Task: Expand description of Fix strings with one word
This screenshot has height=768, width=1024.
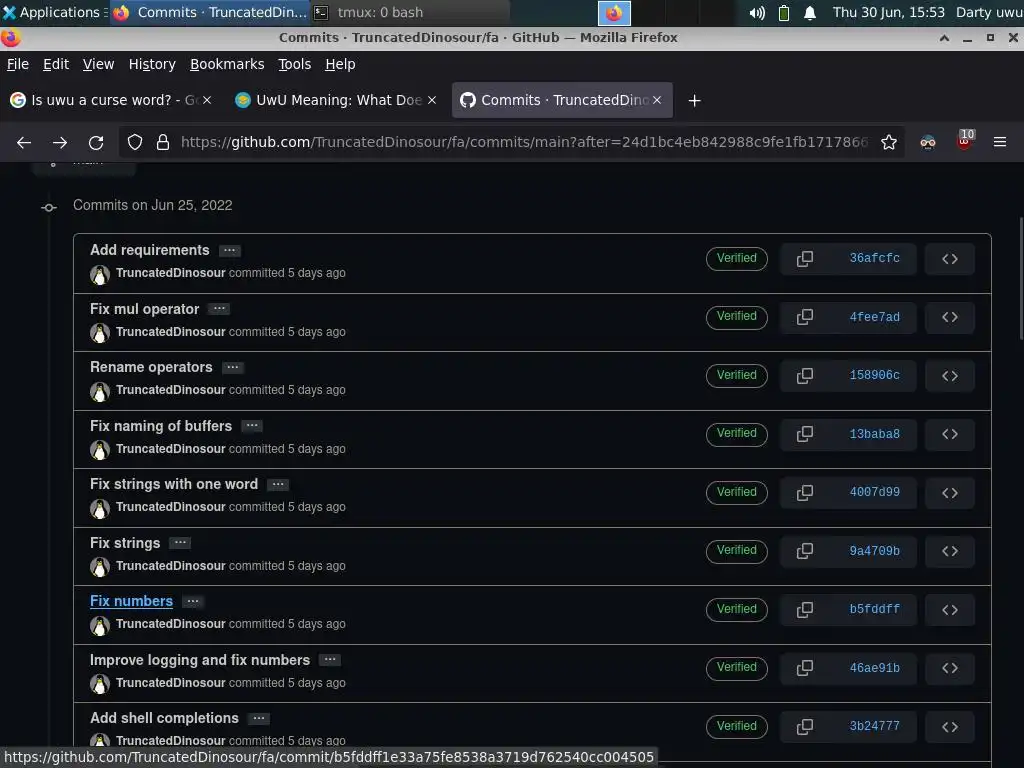Action: (x=278, y=485)
